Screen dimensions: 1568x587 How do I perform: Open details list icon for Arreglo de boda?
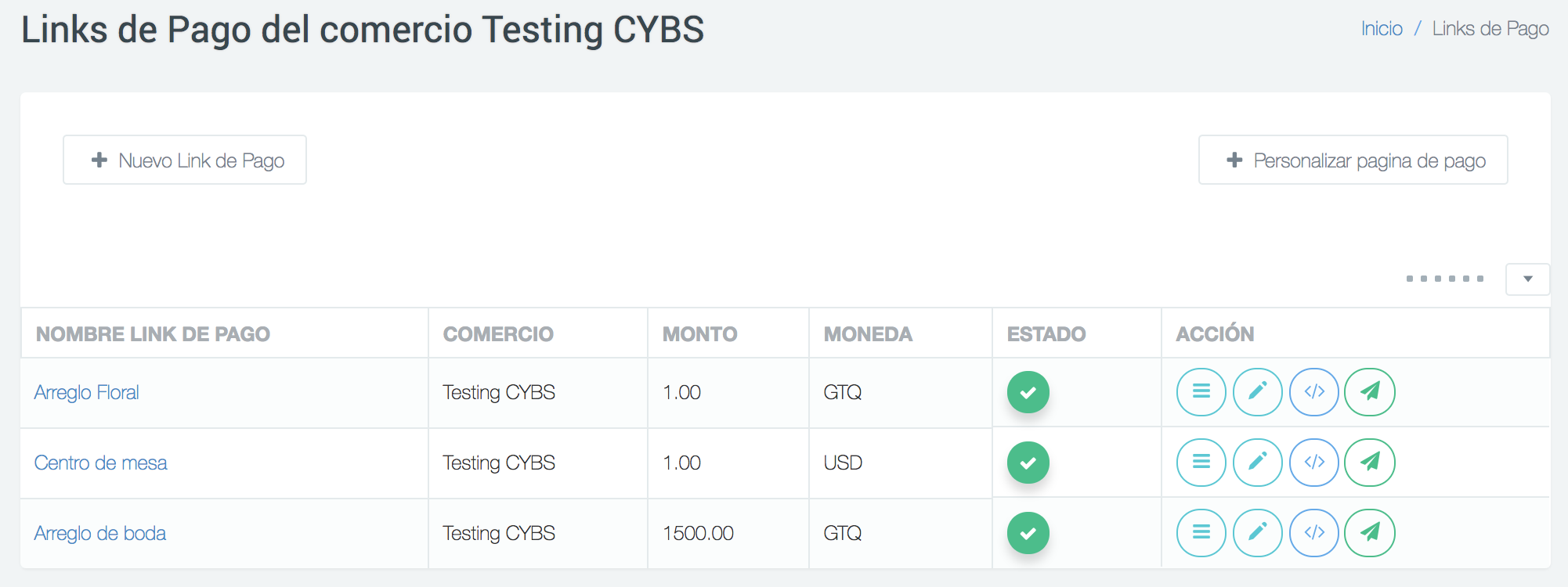[x=1201, y=533]
